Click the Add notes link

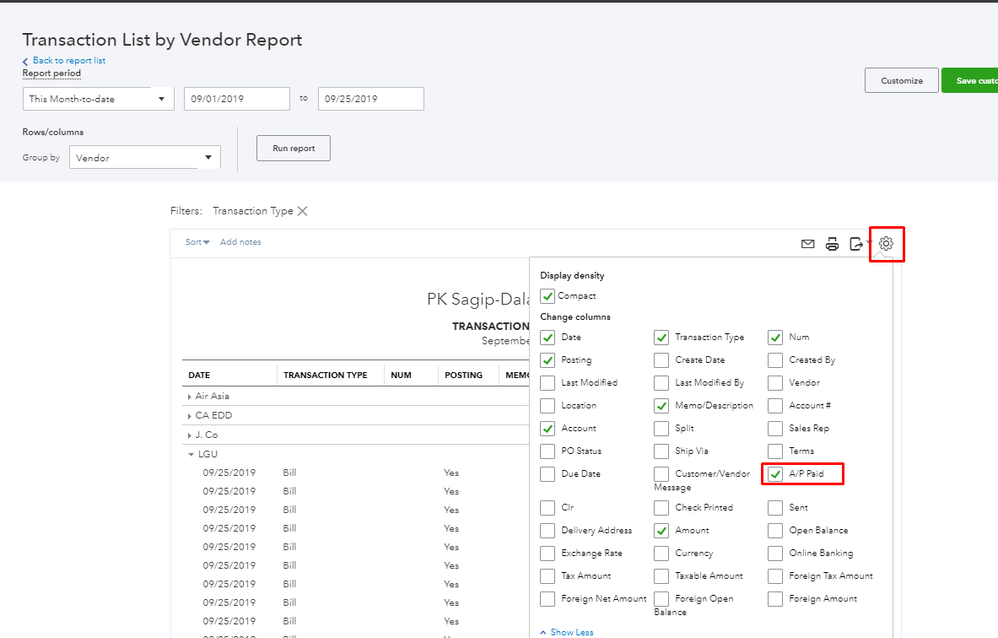click(x=240, y=242)
